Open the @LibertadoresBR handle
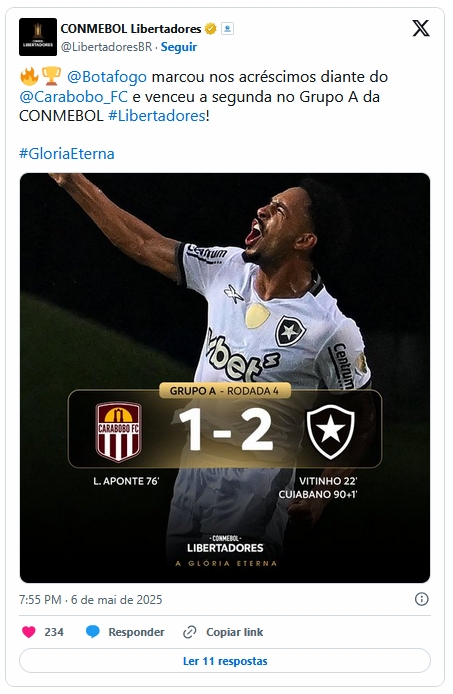 pyautogui.click(x=106, y=47)
